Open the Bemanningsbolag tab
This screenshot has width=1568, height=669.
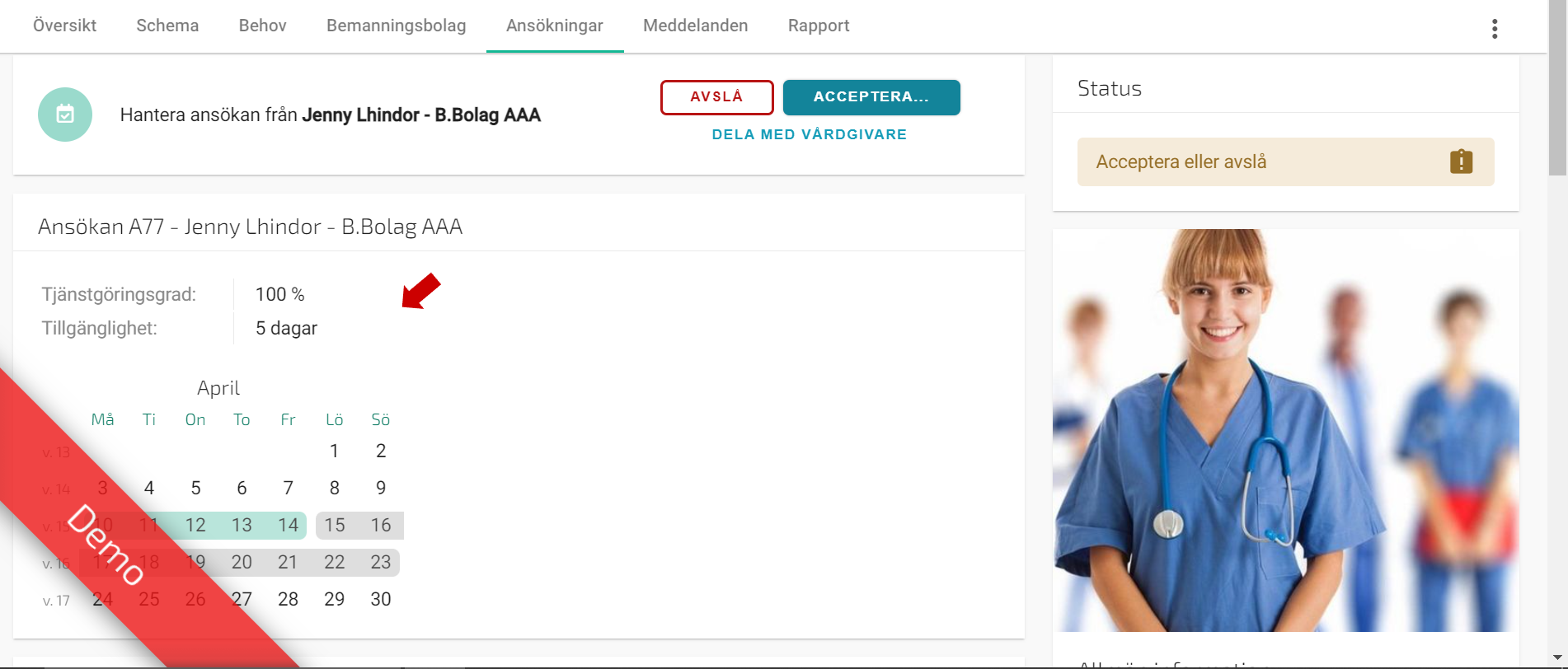click(x=396, y=26)
